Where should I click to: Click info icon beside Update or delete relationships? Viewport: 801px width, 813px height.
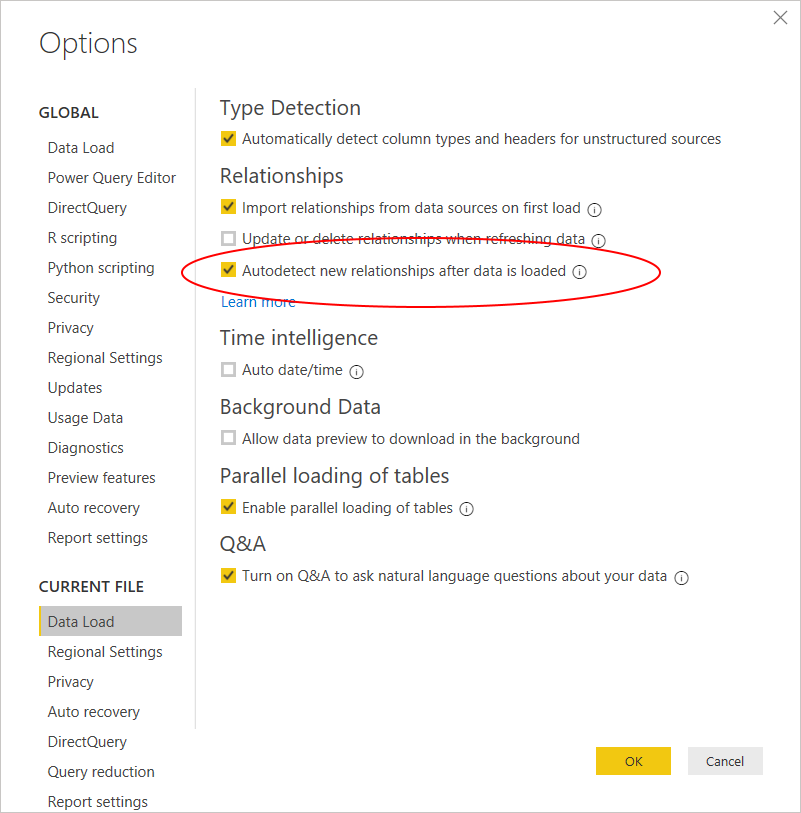coord(598,241)
